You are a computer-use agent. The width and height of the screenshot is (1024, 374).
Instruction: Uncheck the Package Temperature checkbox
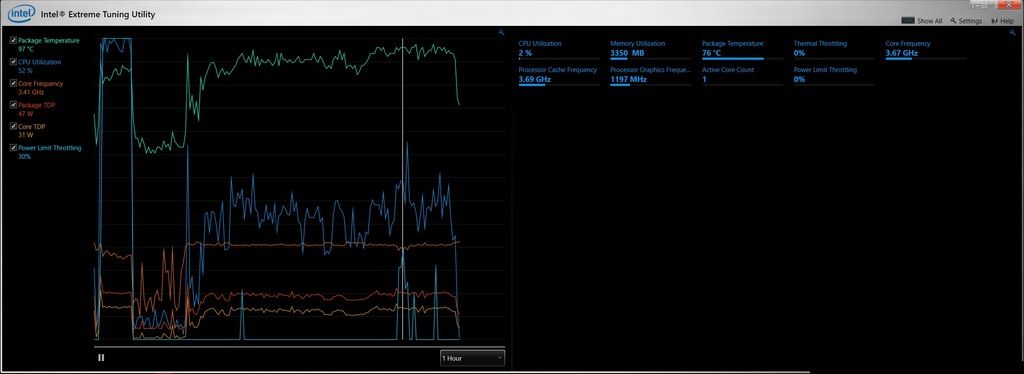(14, 40)
